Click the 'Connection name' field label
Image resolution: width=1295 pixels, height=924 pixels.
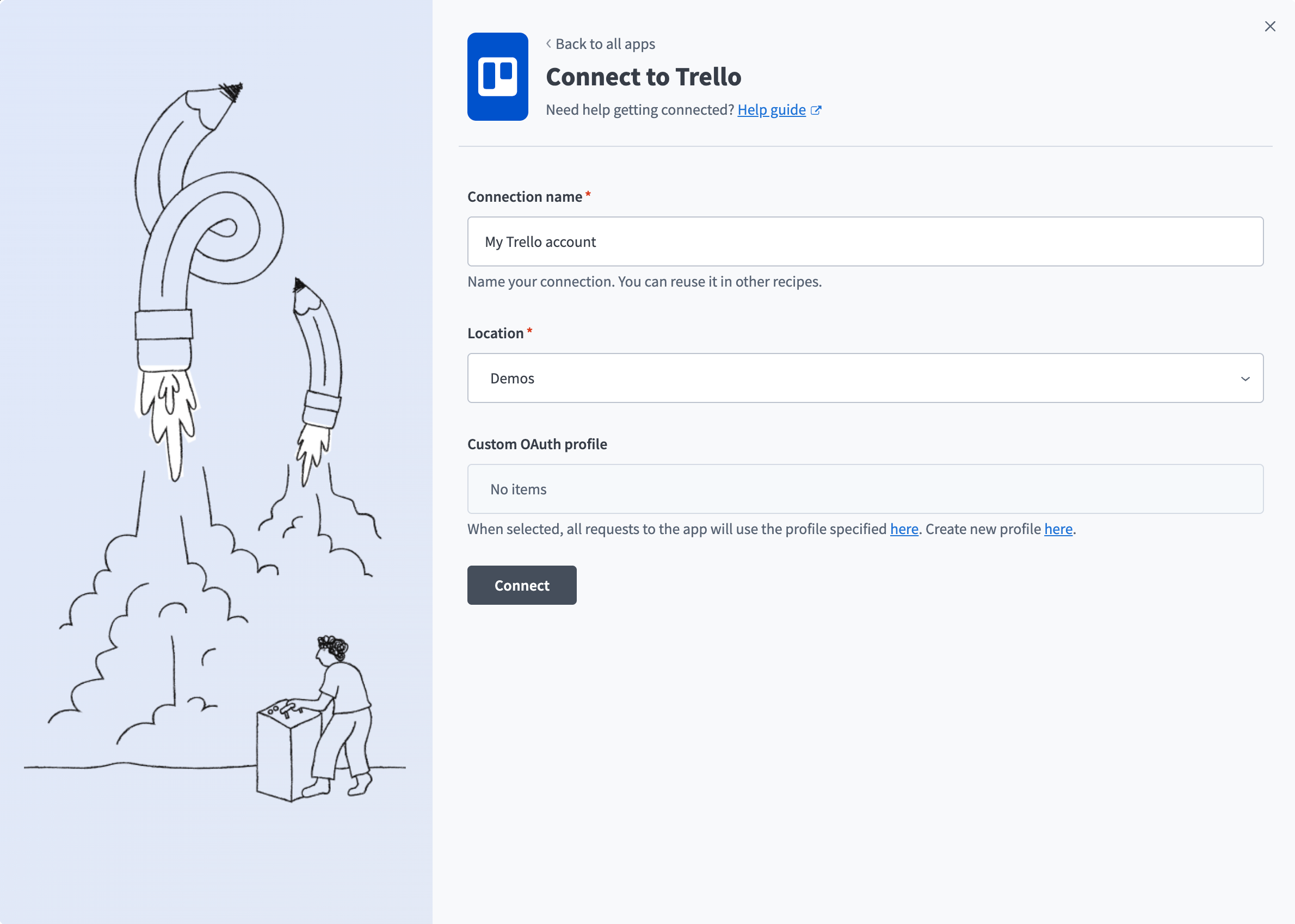tap(525, 197)
